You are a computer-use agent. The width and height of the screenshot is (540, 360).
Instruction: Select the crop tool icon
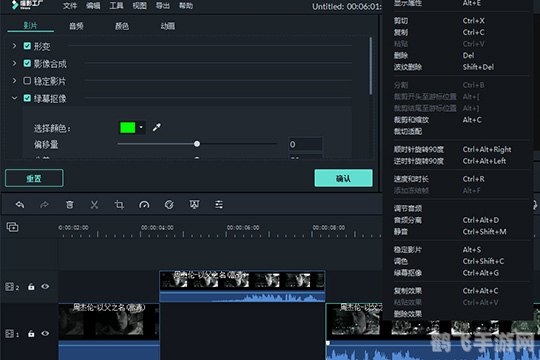tap(119, 205)
